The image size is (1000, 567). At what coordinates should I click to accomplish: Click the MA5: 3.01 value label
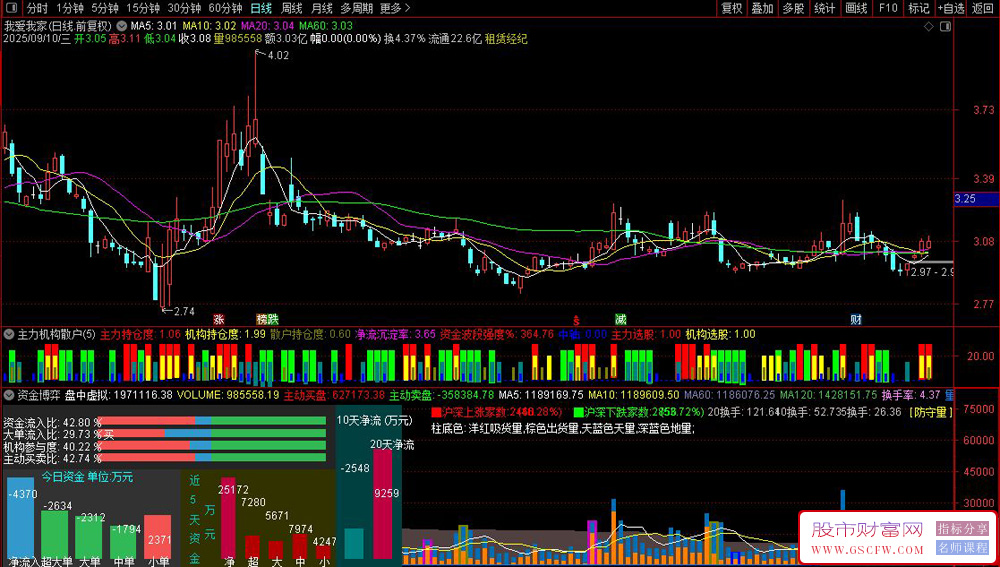tap(153, 26)
